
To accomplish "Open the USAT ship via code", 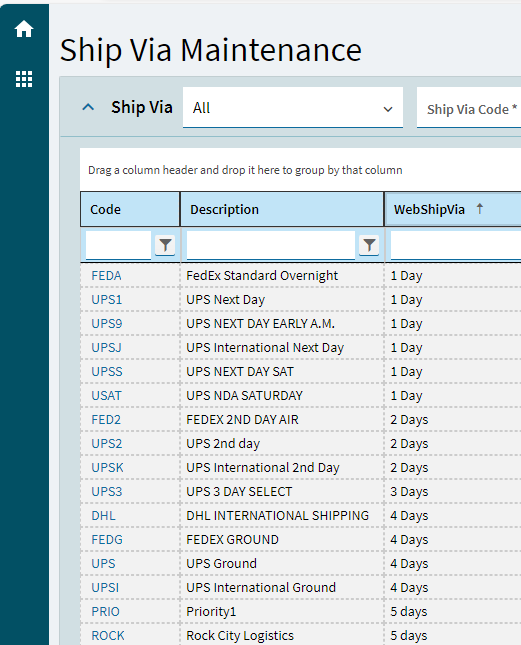I will point(107,396).
